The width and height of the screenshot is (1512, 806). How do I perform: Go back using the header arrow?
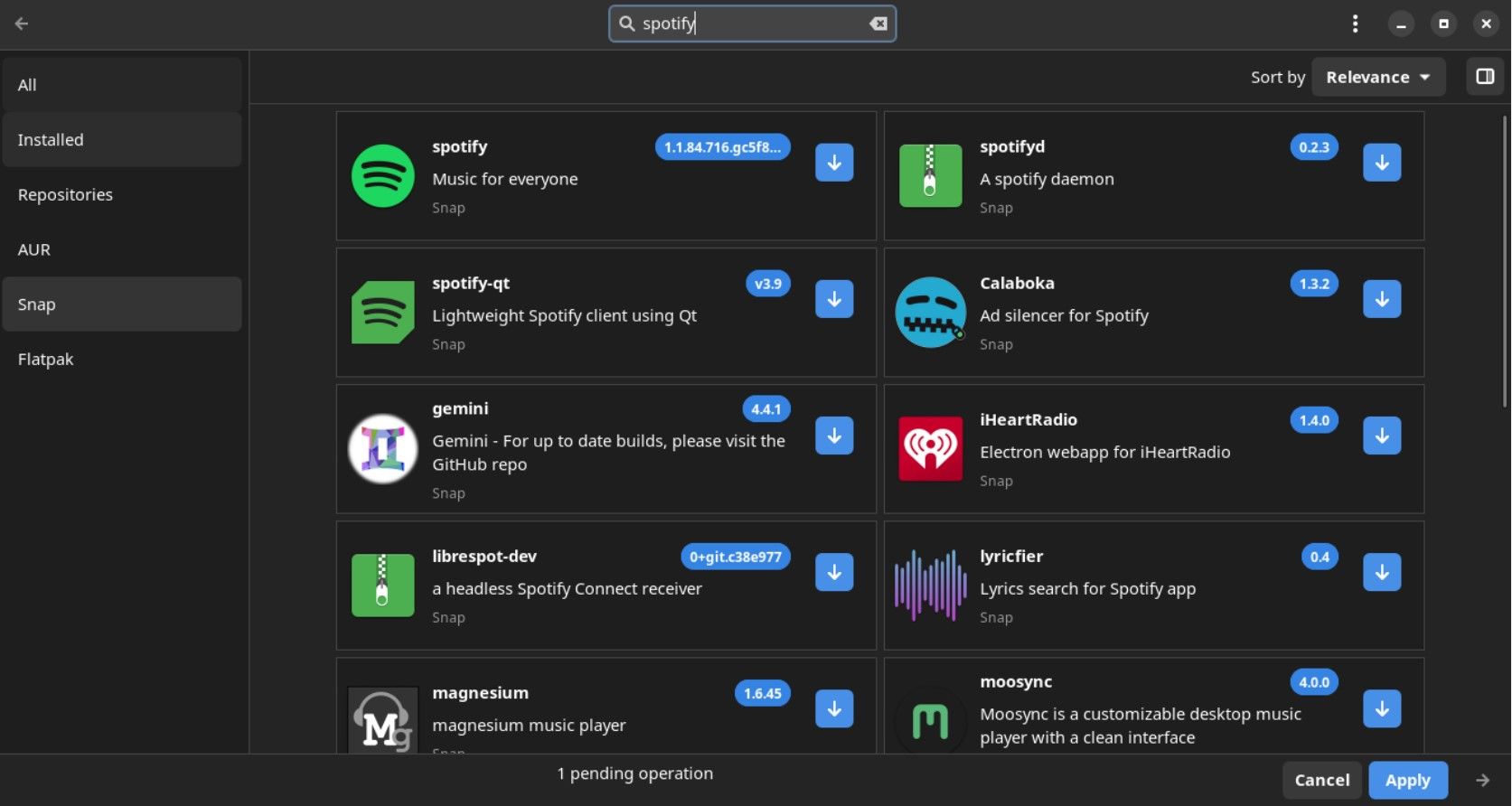pyautogui.click(x=22, y=23)
